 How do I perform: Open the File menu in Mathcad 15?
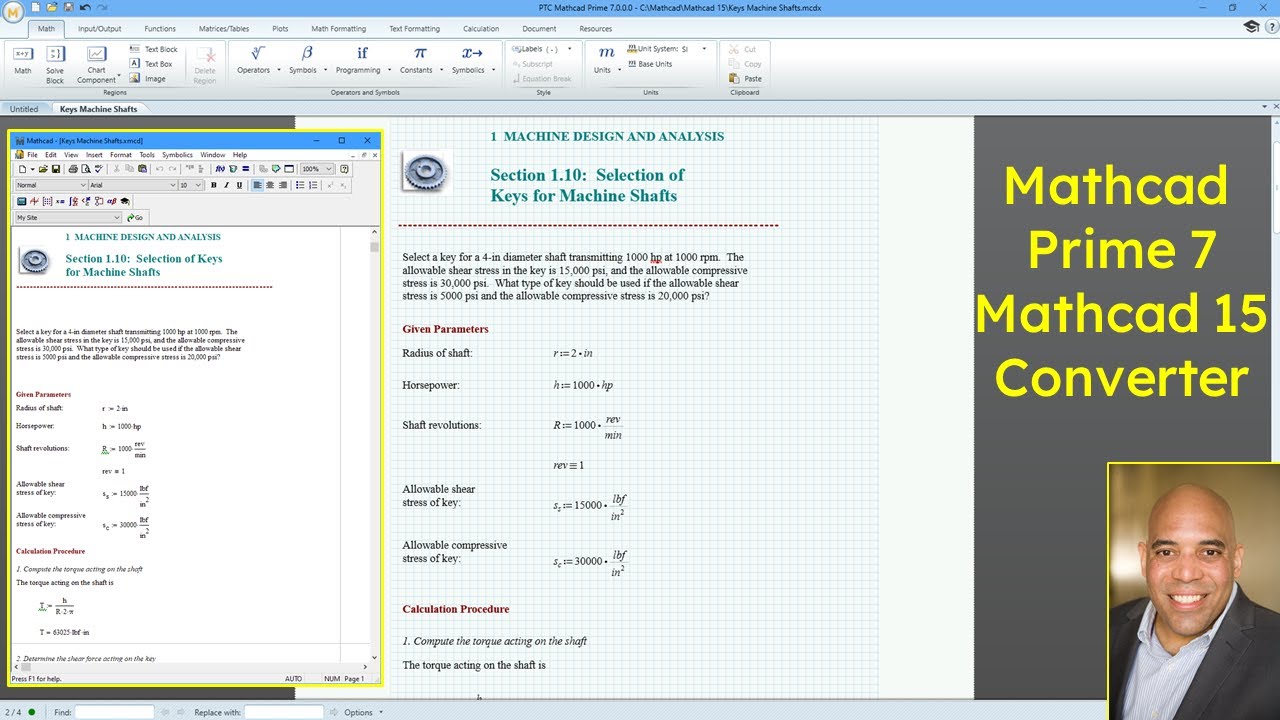pyautogui.click(x=32, y=155)
